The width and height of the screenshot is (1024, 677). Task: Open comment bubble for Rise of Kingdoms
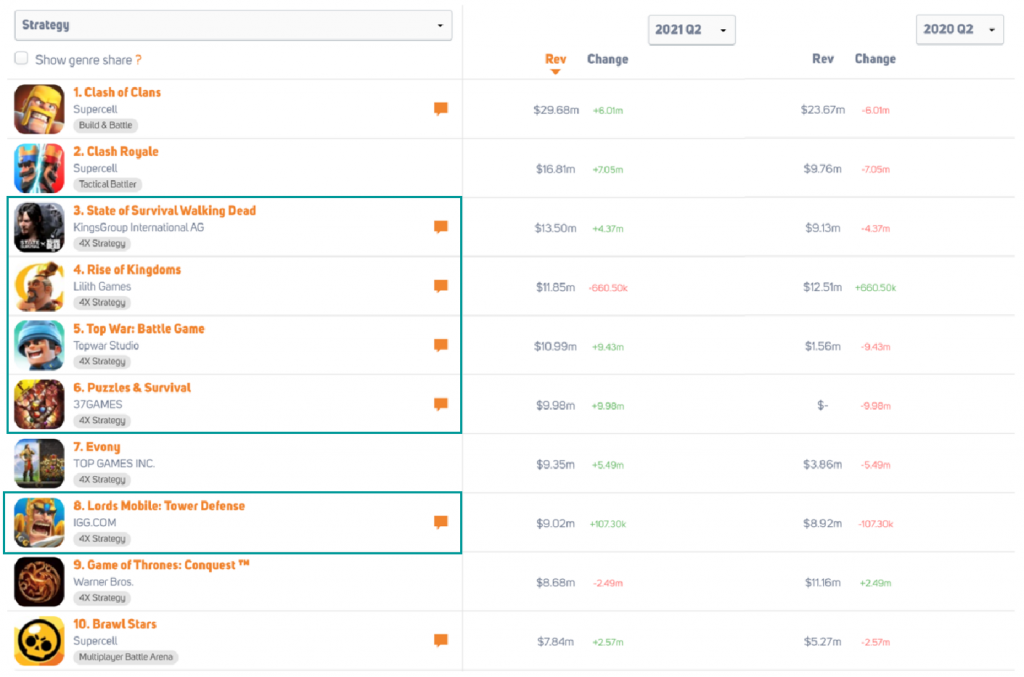click(x=441, y=286)
